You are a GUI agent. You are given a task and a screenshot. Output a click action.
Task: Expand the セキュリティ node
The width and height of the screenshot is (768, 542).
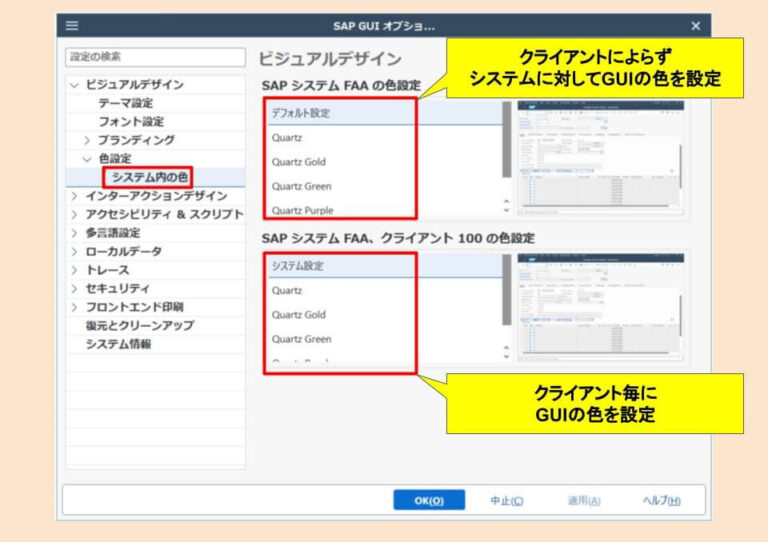(x=74, y=289)
